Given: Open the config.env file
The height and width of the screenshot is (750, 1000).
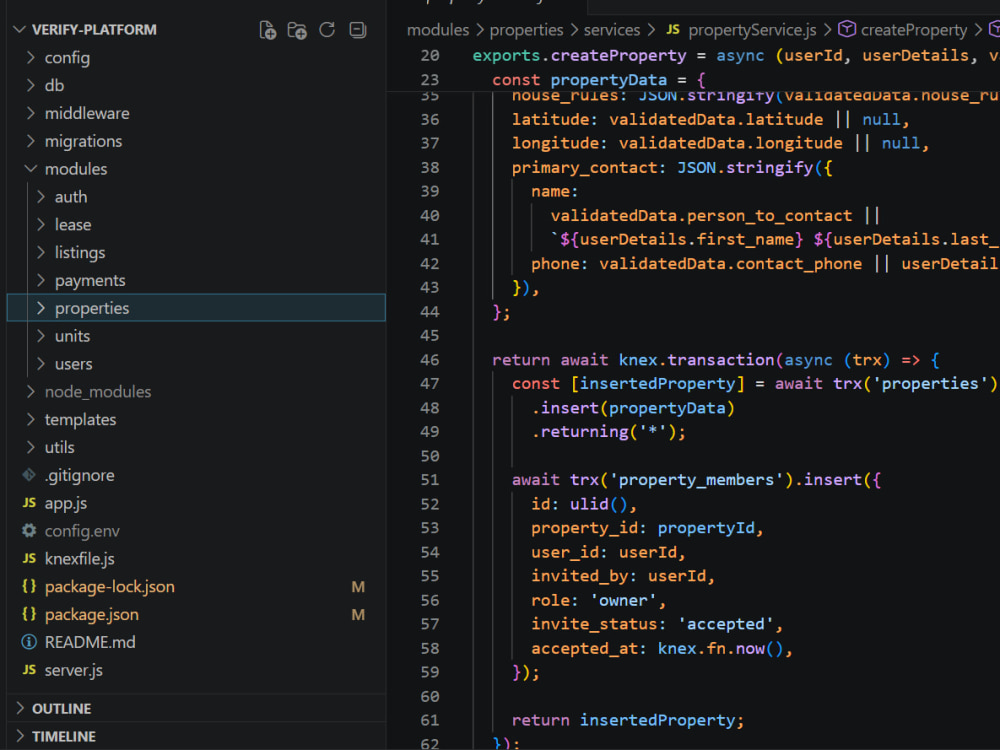Looking at the screenshot, I should (x=82, y=531).
